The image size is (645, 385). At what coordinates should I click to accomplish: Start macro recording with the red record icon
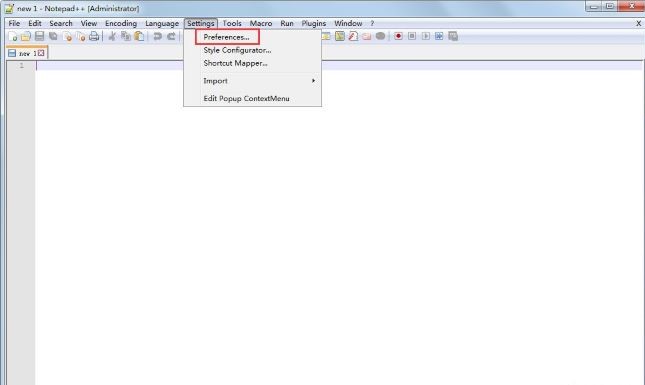(398, 36)
